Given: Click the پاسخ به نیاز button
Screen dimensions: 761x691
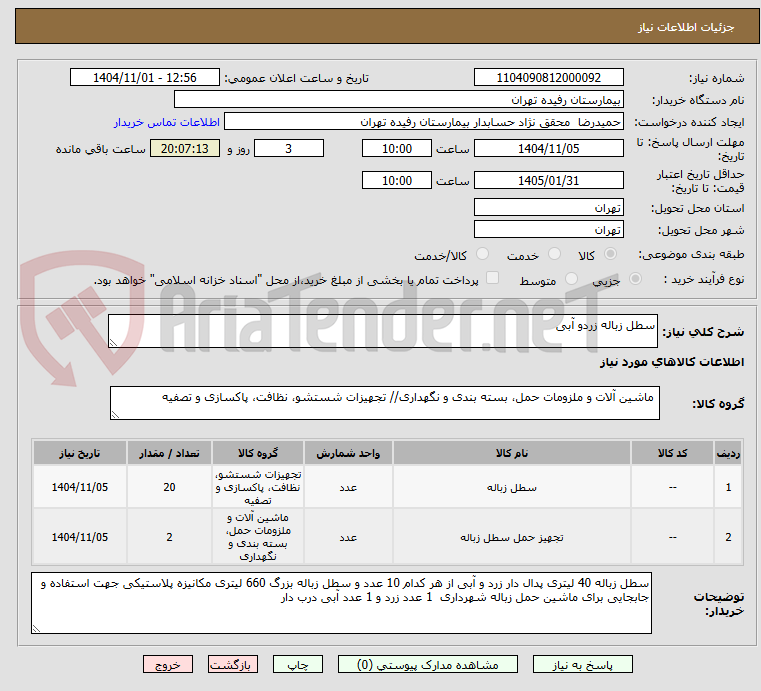Looking at the screenshot, I should tap(582, 664).
